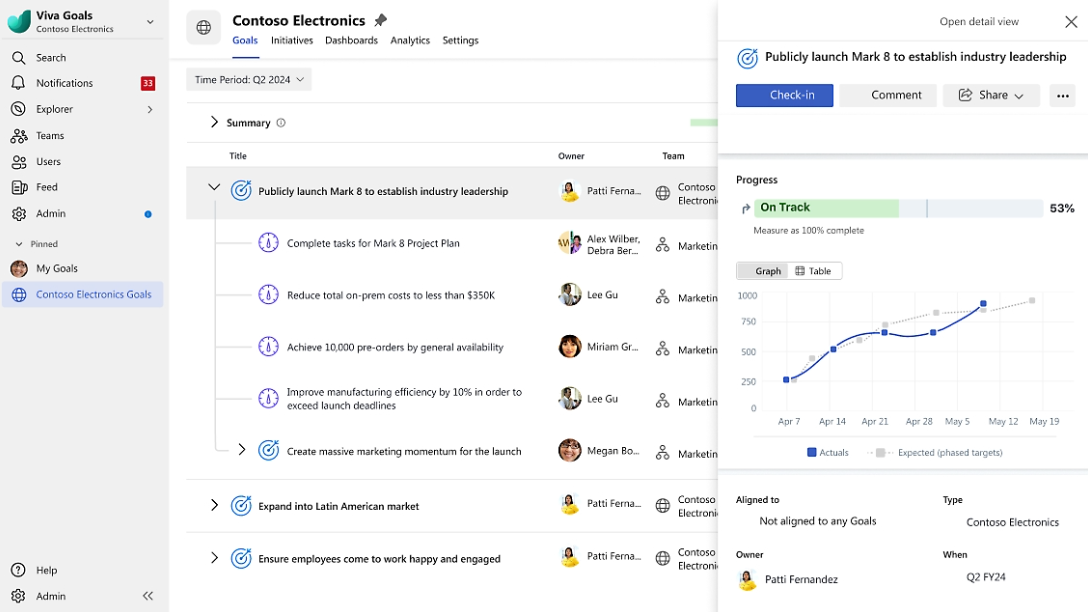Click the Summary info icon

coord(281,123)
